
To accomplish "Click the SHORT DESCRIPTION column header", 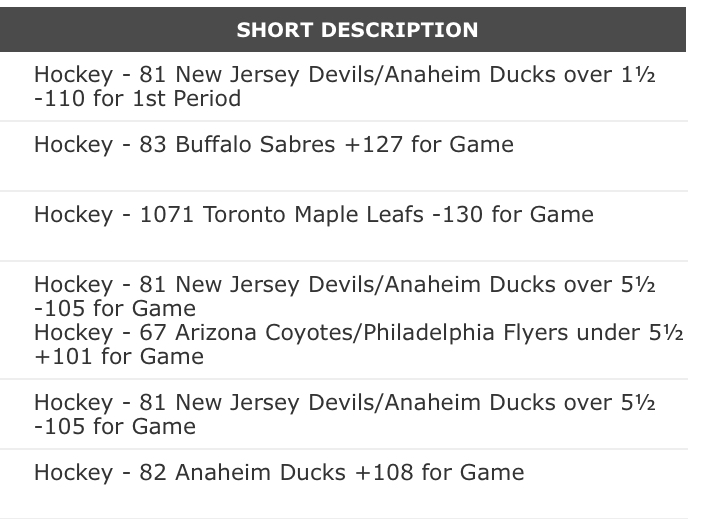I will pyautogui.click(x=357, y=30).
